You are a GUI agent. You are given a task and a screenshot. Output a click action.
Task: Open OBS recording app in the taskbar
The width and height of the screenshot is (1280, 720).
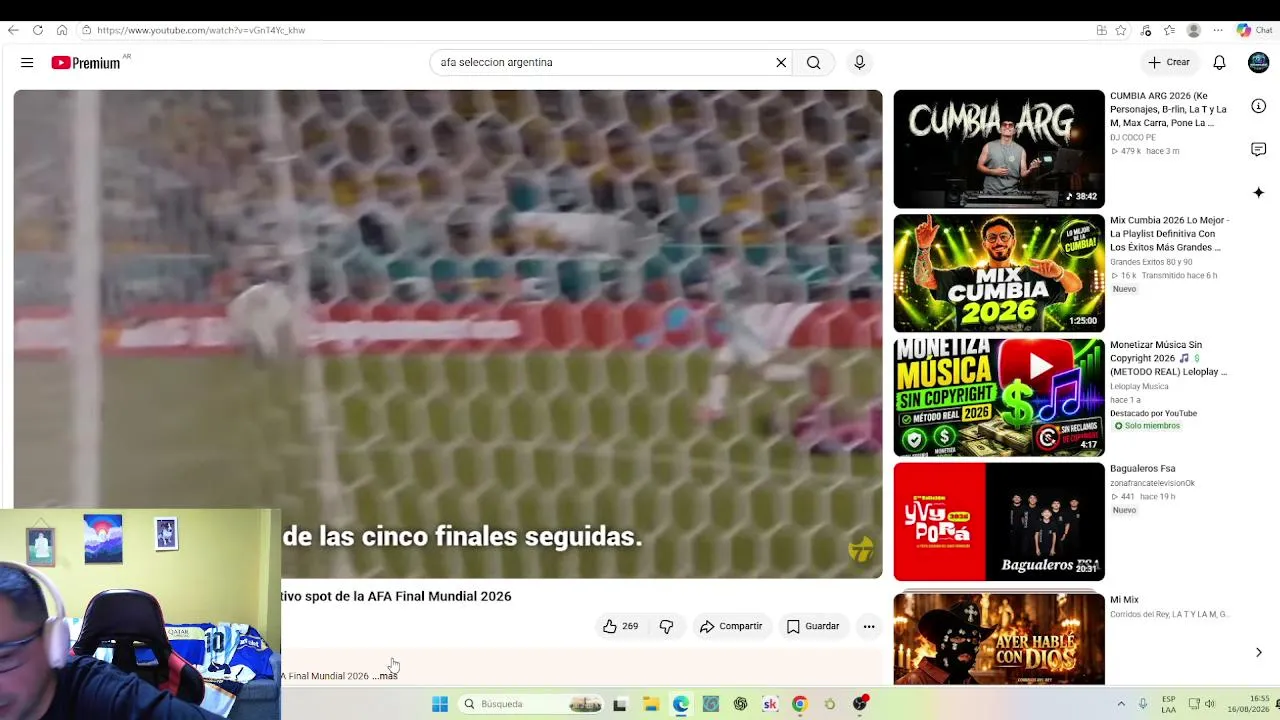click(x=860, y=704)
